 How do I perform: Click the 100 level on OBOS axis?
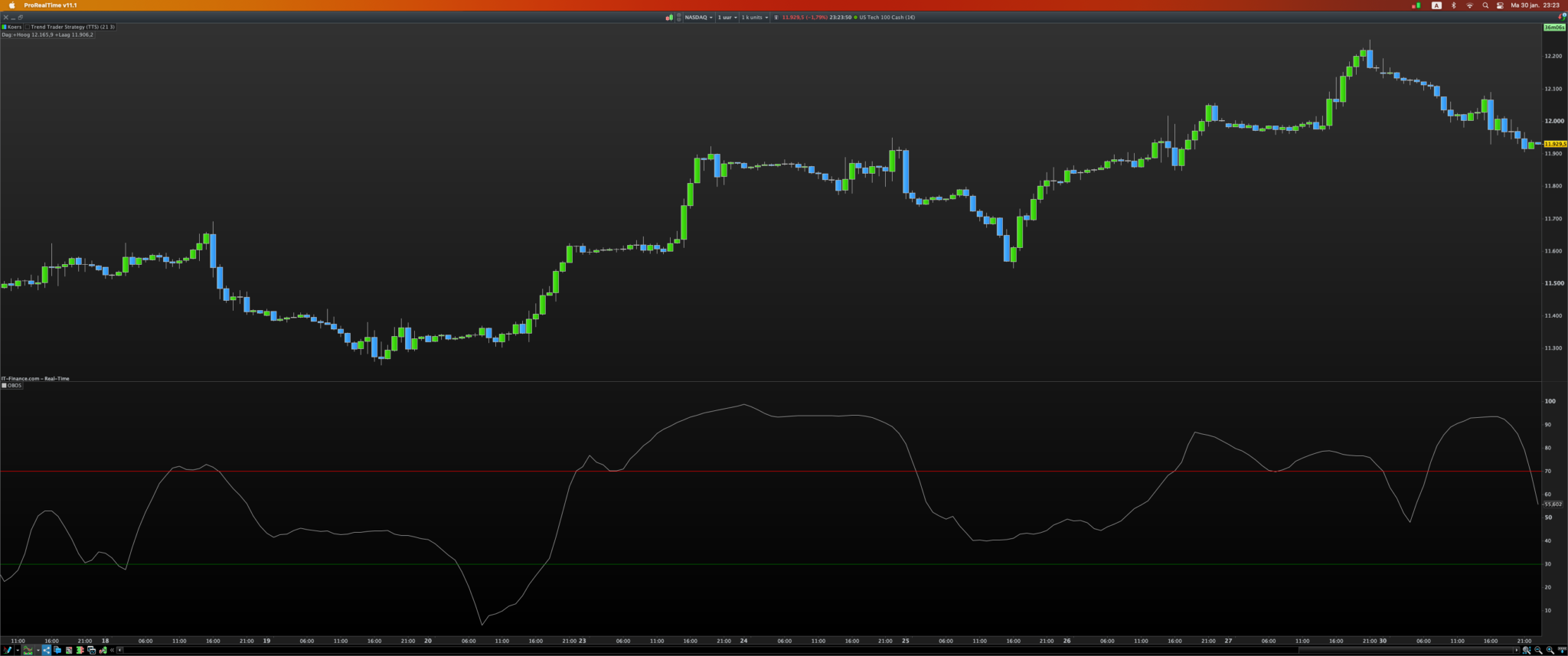coord(1550,401)
